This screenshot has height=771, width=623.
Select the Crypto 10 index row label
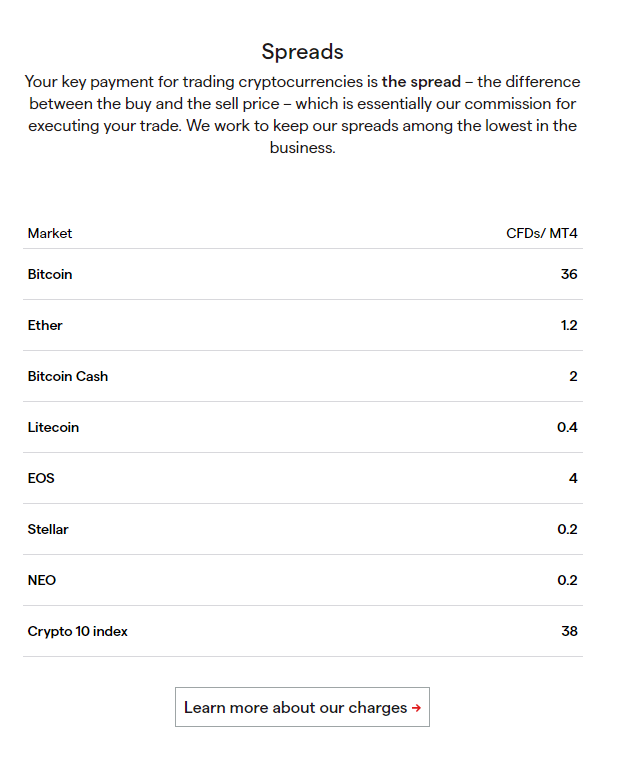point(78,631)
